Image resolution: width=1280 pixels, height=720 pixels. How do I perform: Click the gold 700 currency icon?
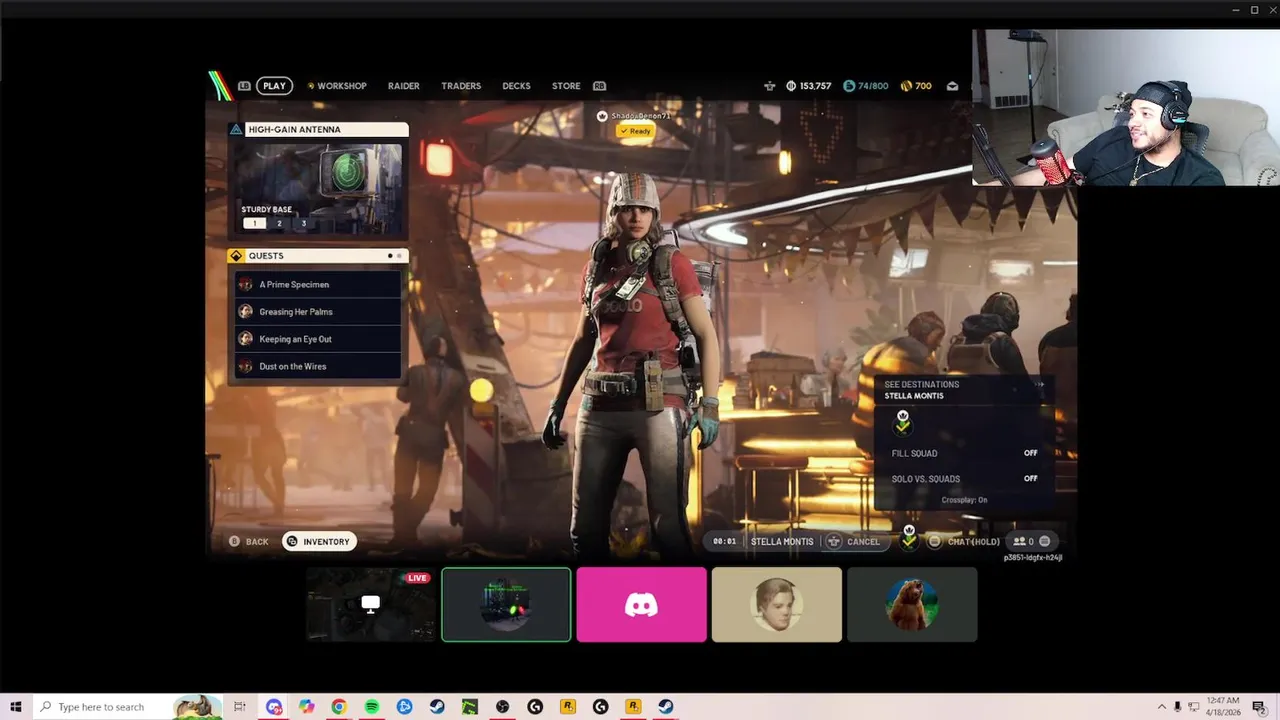coord(906,86)
